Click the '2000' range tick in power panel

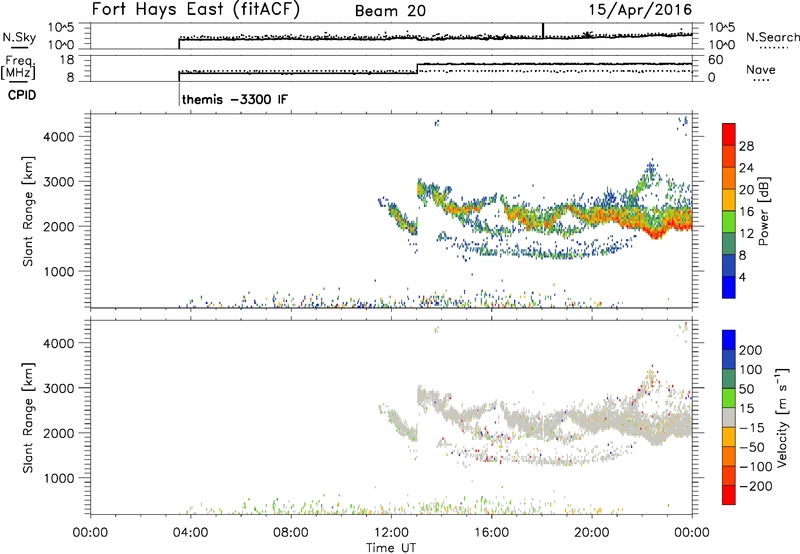[x=58, y=226]
